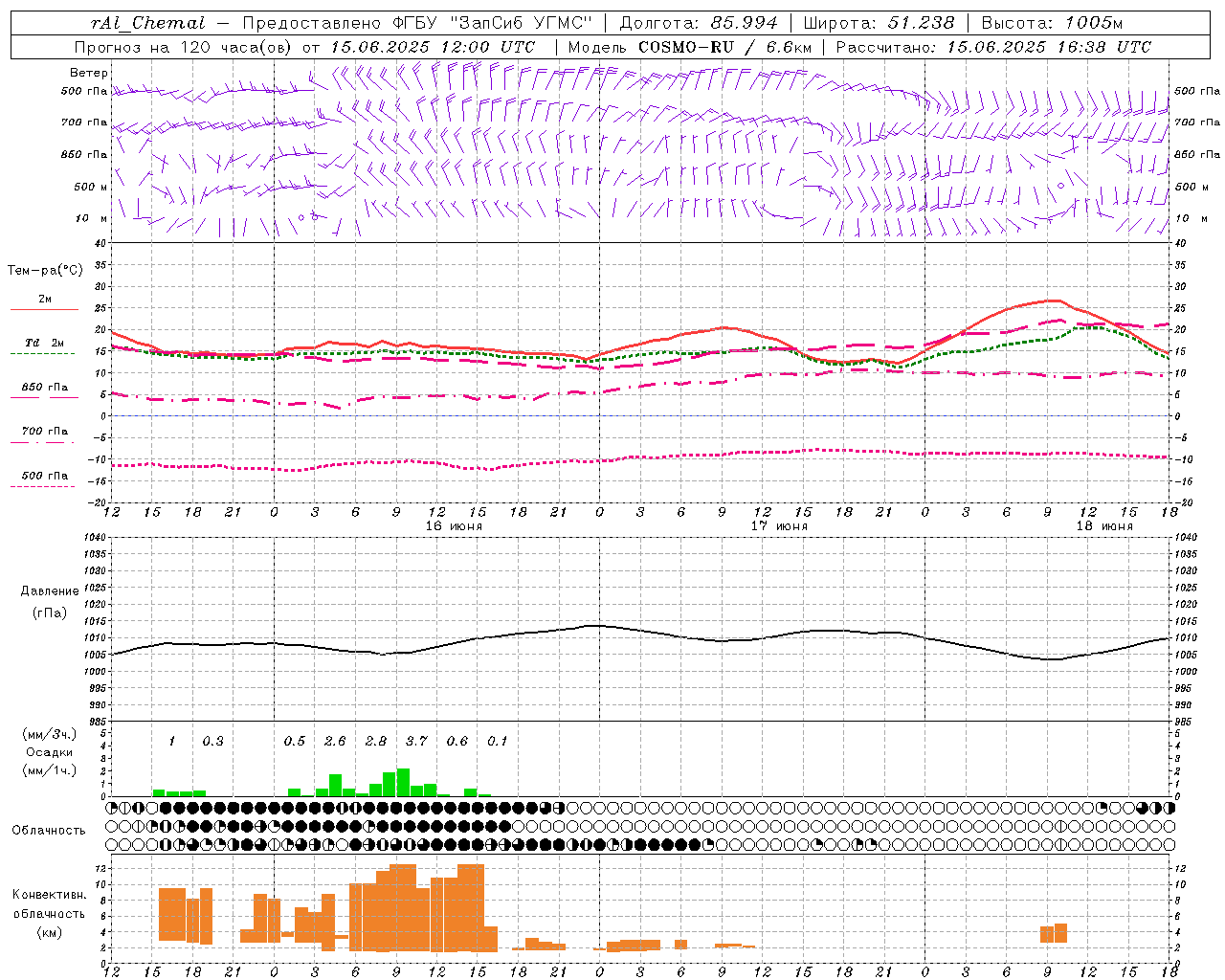Image resolution: width=1225 pixels, height=980 pixels.
Task: Select the Высота: 1005м elevation text
Action: 1052,23
